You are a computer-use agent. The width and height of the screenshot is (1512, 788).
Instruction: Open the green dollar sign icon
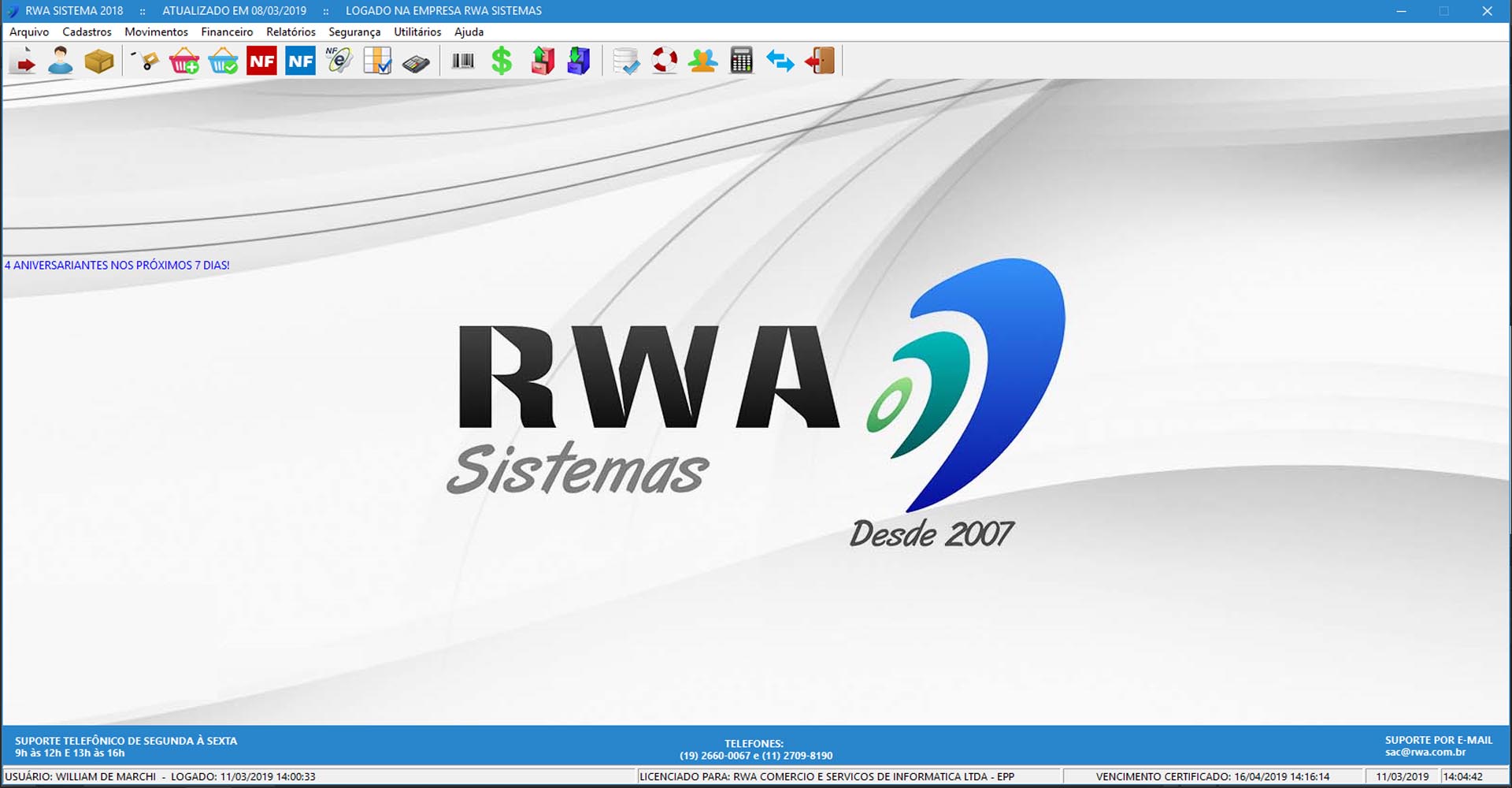point(502,61)
